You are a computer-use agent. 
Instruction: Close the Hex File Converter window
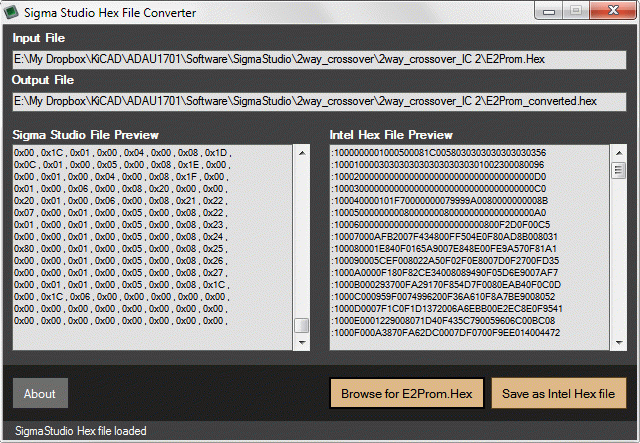[613, 11]
